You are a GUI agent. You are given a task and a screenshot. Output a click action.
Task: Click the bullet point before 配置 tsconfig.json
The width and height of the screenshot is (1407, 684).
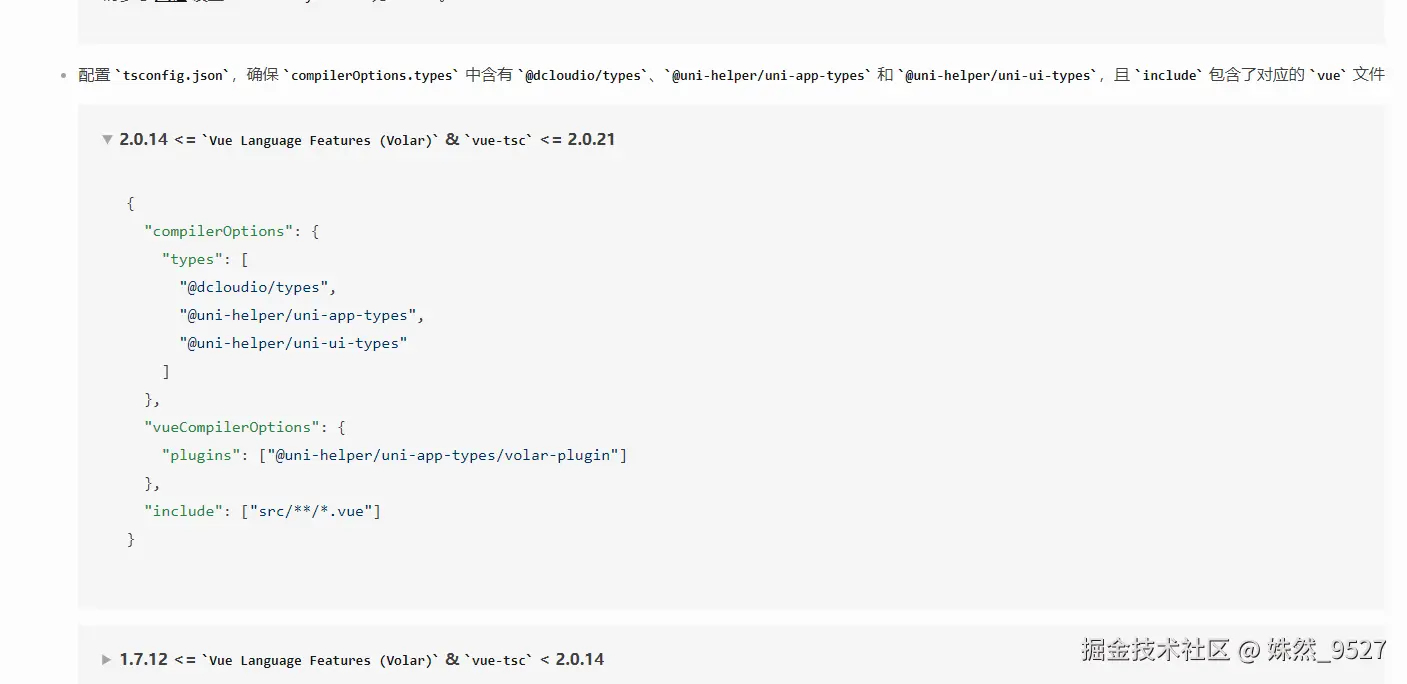point(65,76)
